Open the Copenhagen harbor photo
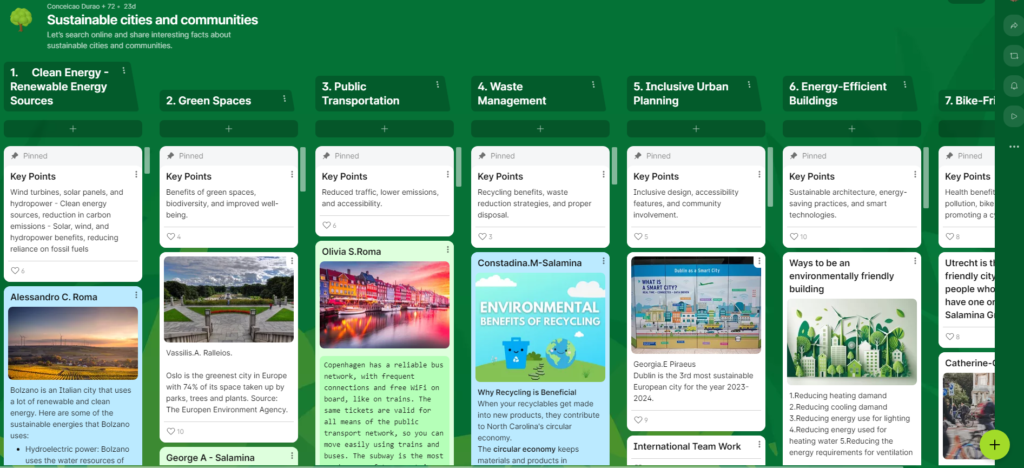The image size is (1024, 468). [384, 304]
